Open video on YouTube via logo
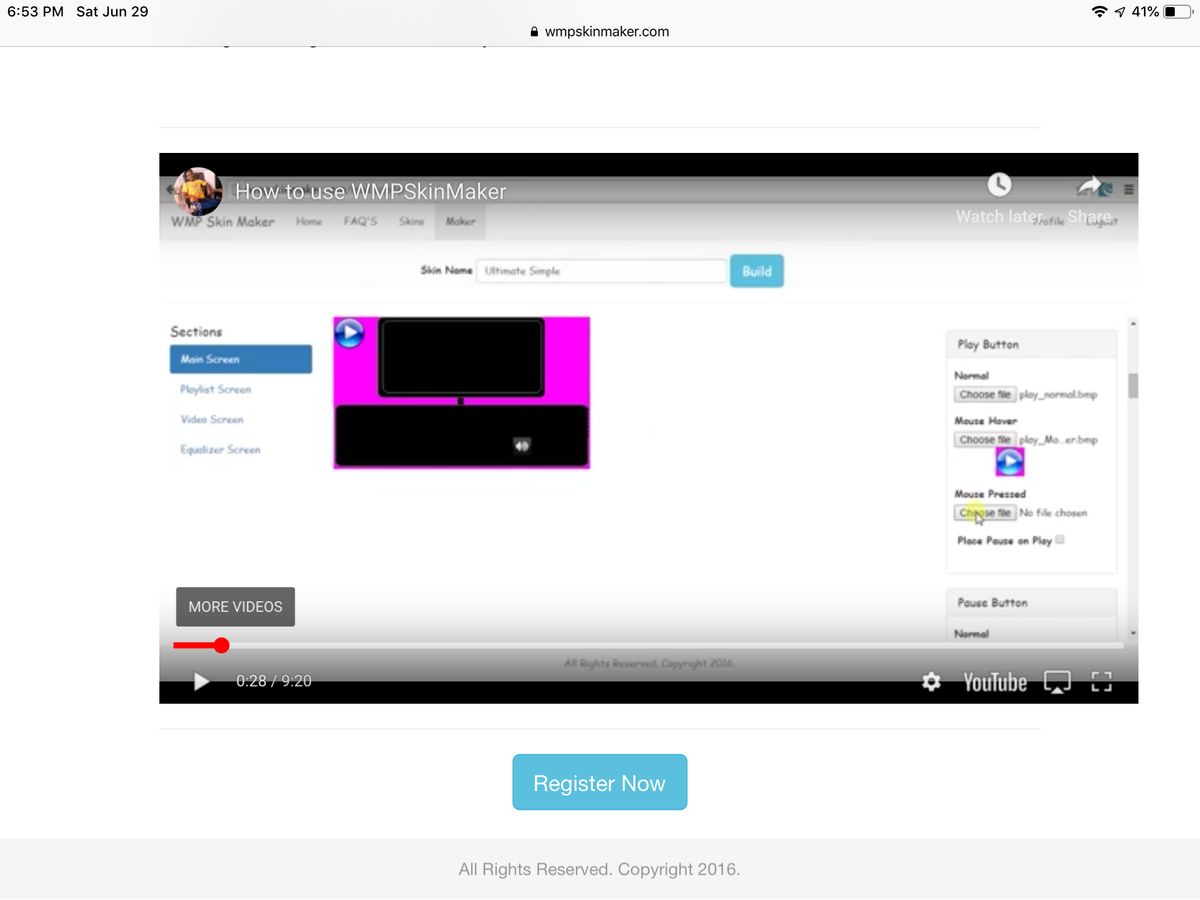This screenshot has height=900, width=1200. (995, 682)
